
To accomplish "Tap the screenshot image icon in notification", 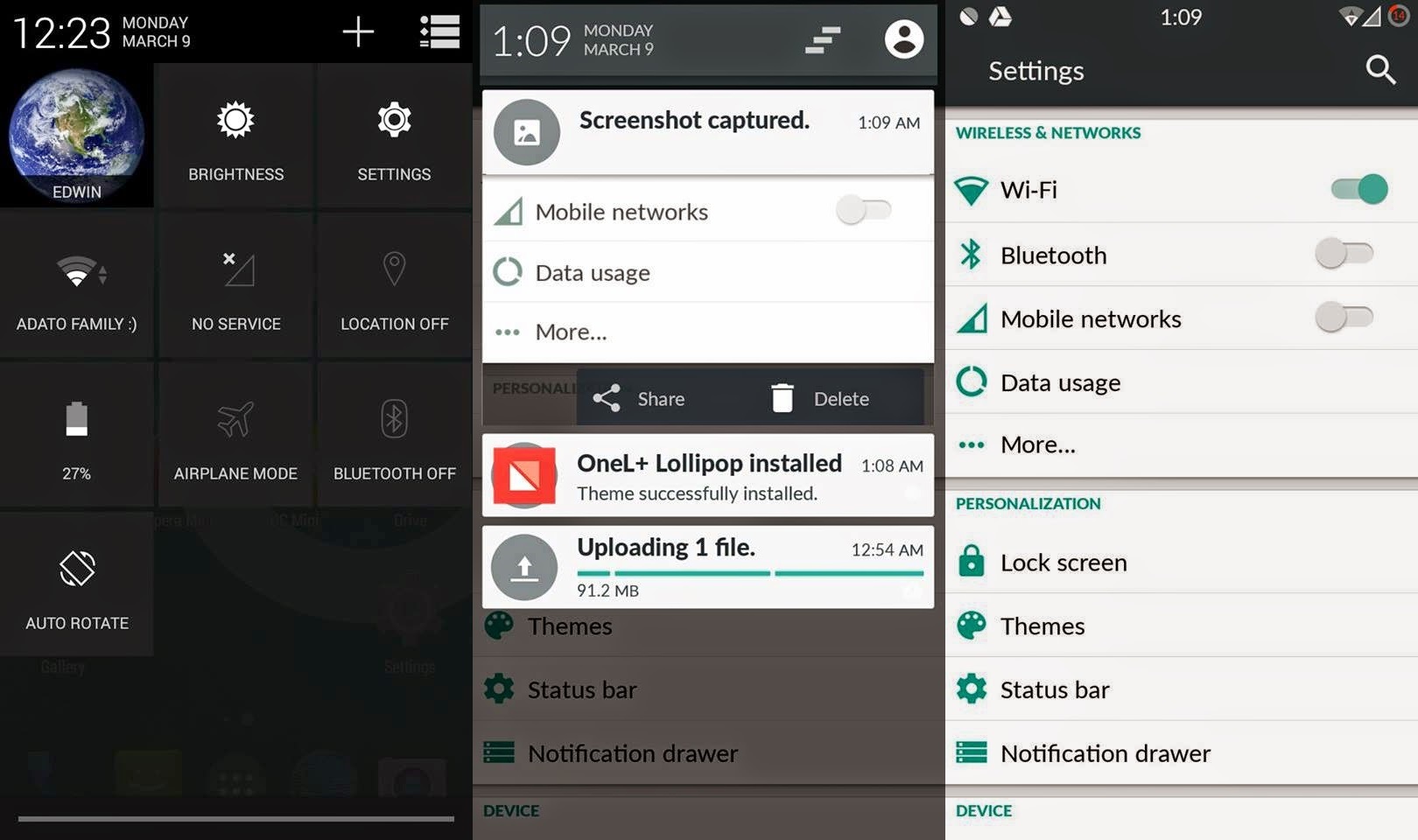I will pyautogui.click(x=526, y=132).
